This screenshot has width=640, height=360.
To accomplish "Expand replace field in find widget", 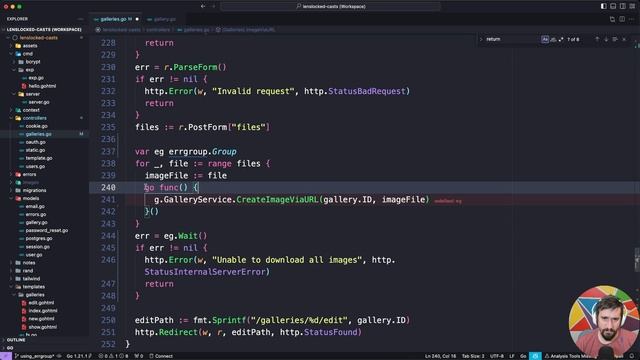I will pos(481,39).
